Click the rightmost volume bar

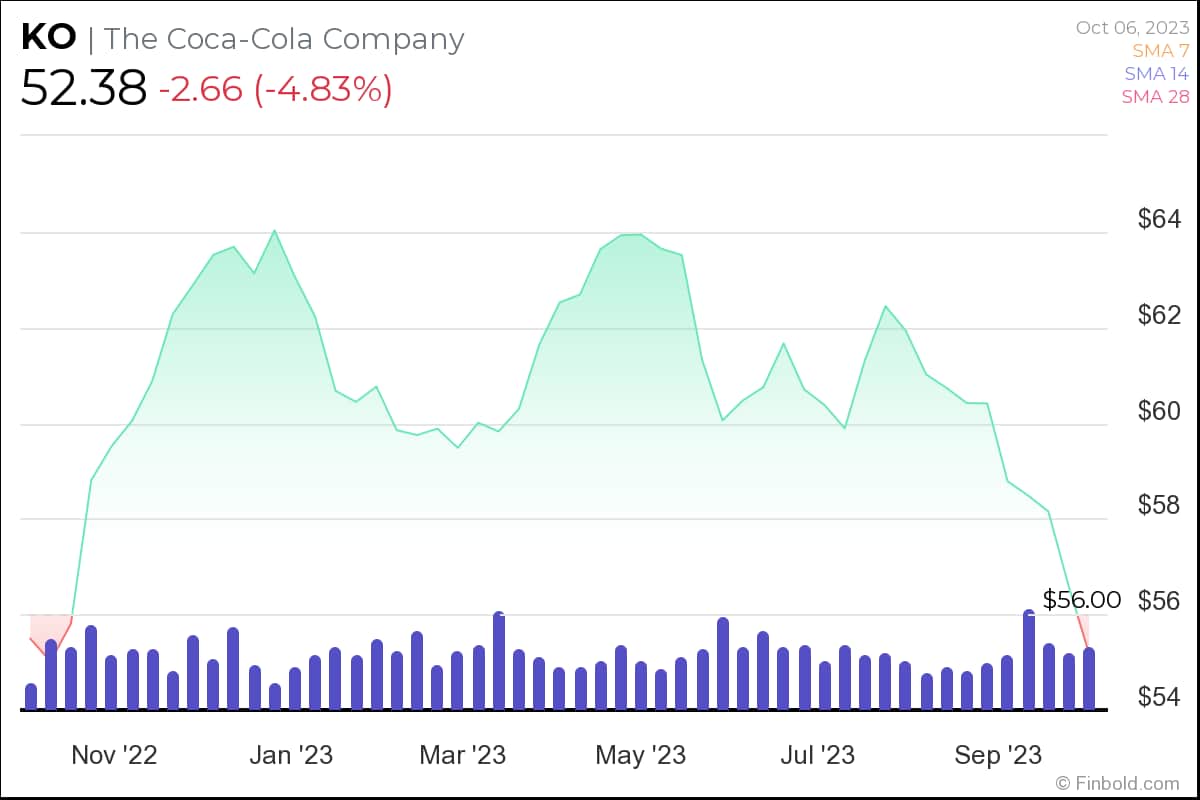pos(1088,680)
